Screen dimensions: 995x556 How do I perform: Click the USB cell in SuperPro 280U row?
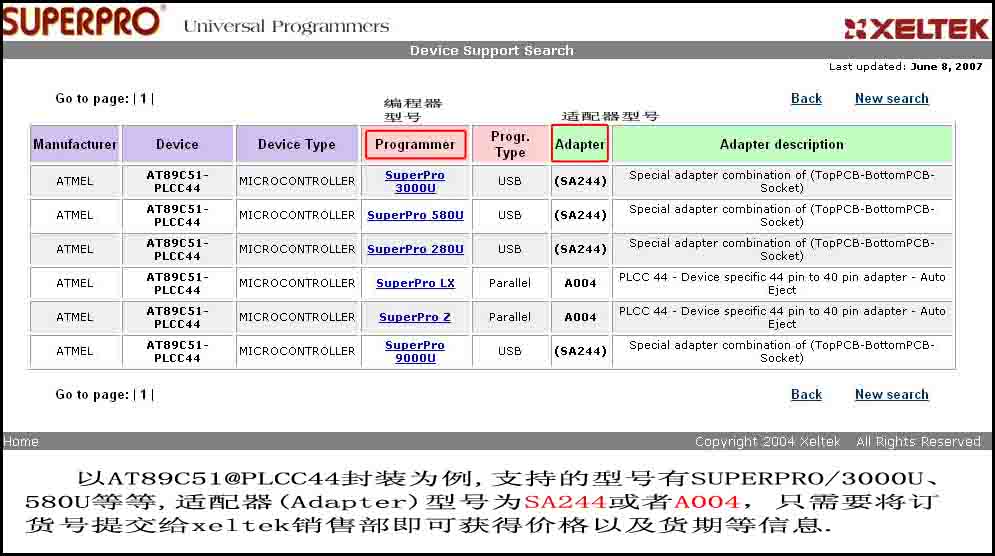[510, 249]
